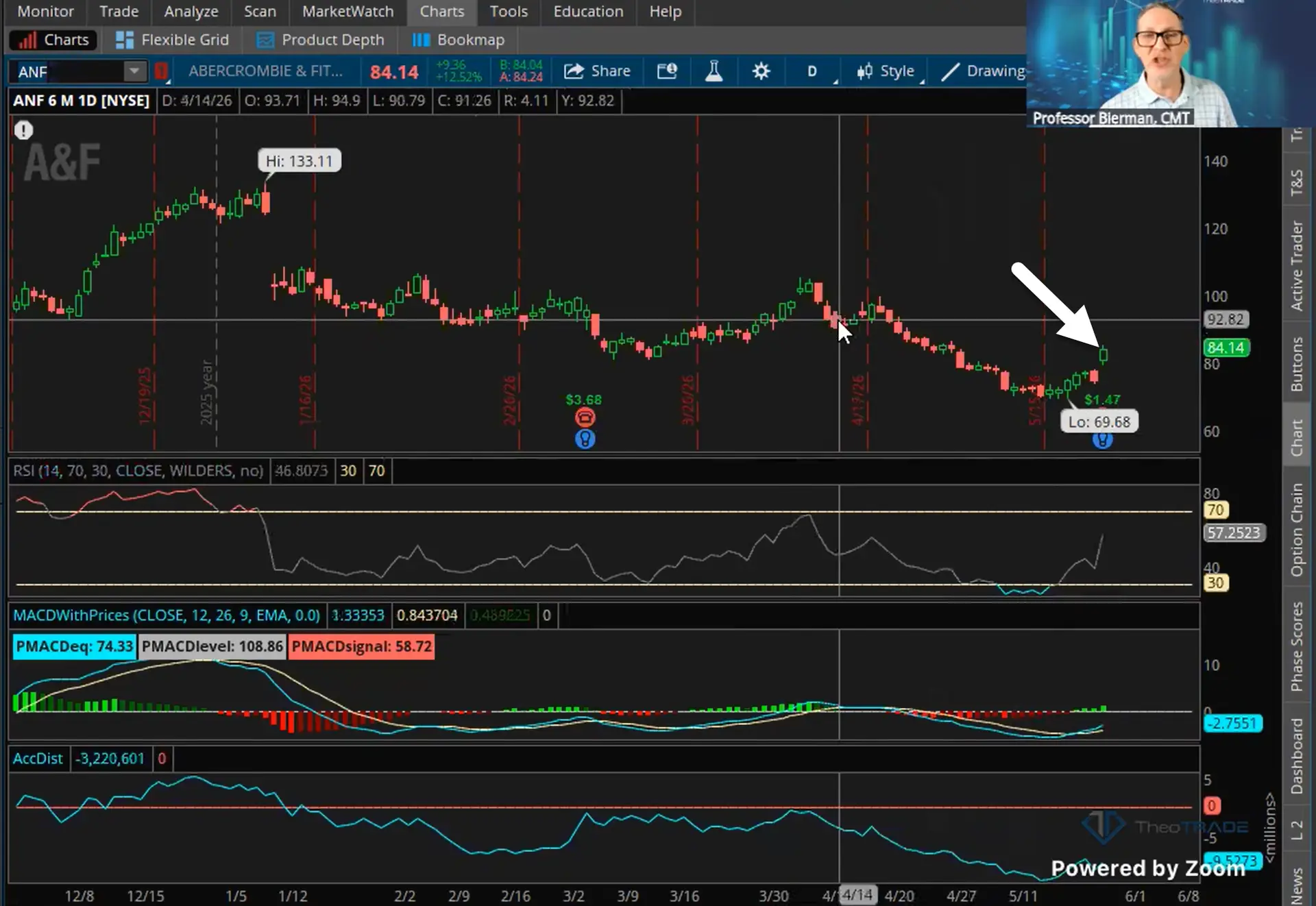Click the RSI value 57.2523 label
1316x906 pixels.
1234,532
